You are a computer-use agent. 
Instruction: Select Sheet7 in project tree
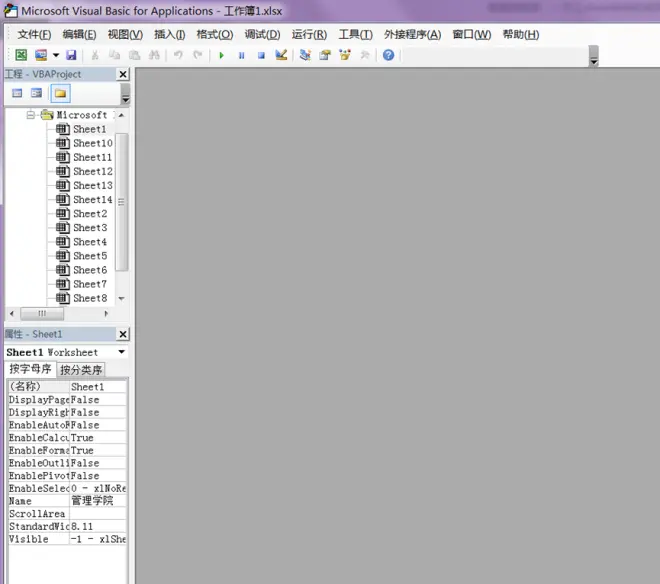[90, 284]
